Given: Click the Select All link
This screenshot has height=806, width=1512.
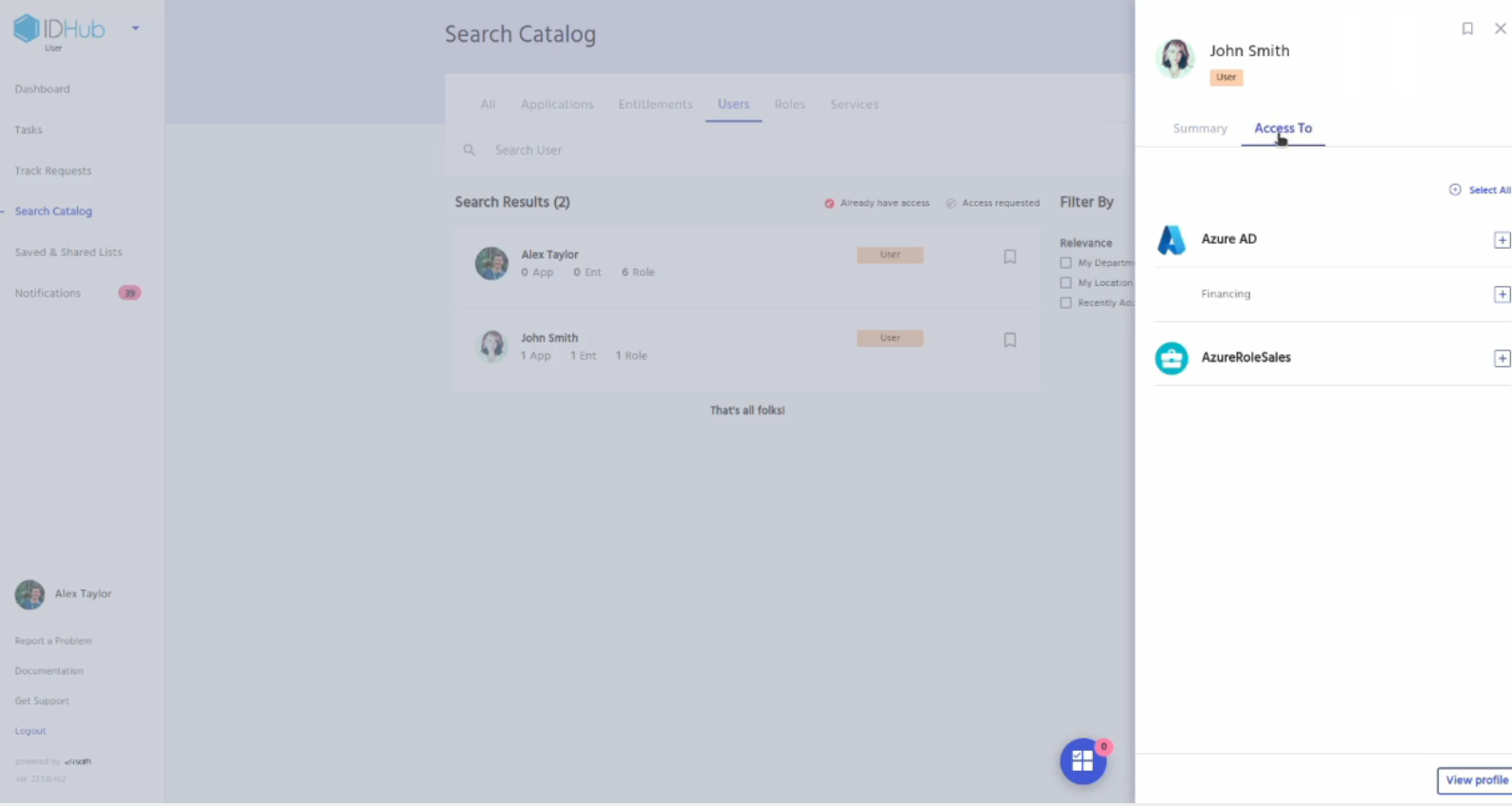Looking at the screenshot, I should click(1481, 191).
